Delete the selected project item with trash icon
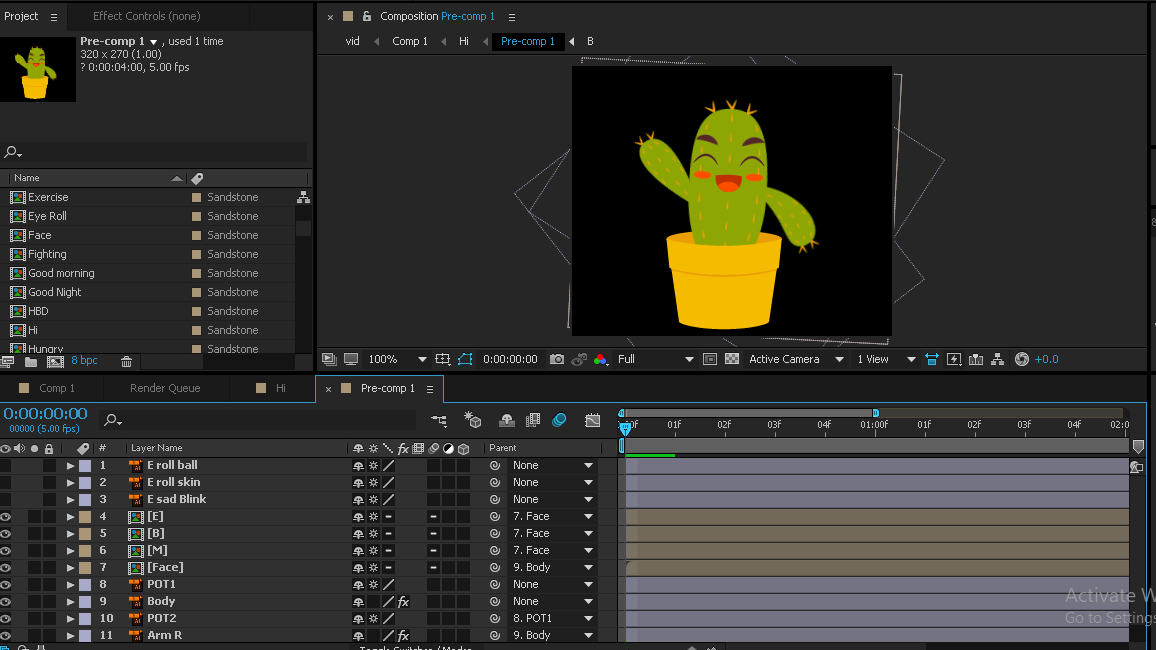Viewport: 1156px width, 650px height. (126, 362)
